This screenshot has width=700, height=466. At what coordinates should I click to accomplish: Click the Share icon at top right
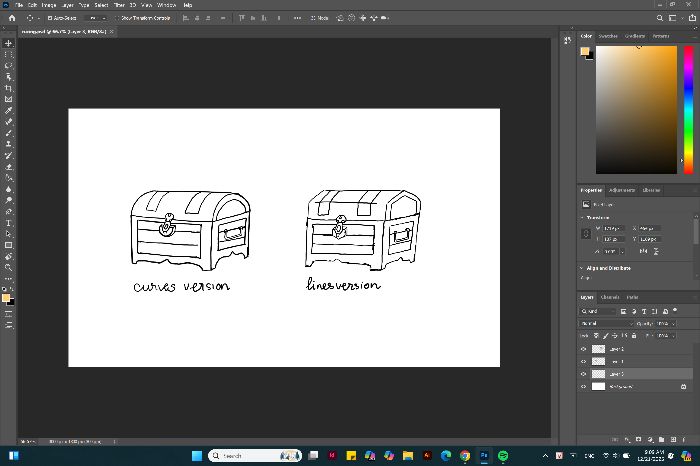pos(692,18)
